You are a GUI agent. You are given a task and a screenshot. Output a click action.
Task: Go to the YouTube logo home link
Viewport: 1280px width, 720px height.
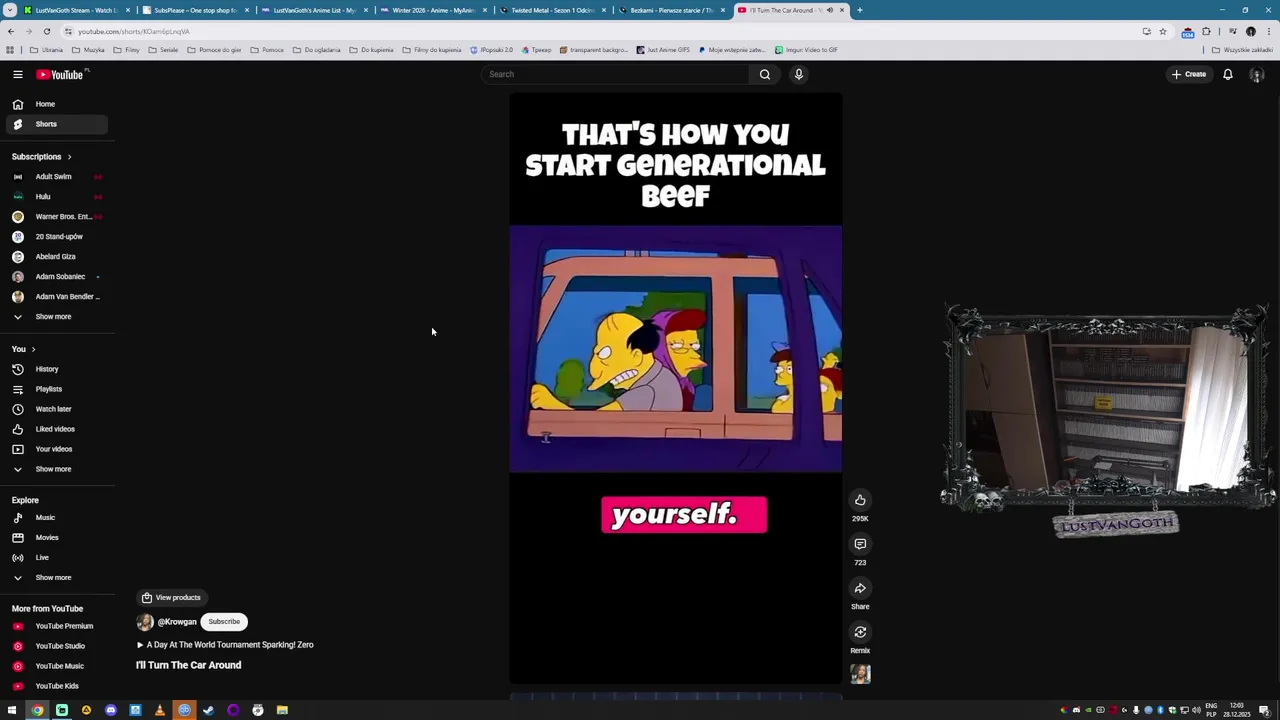[x=60, y=74]
